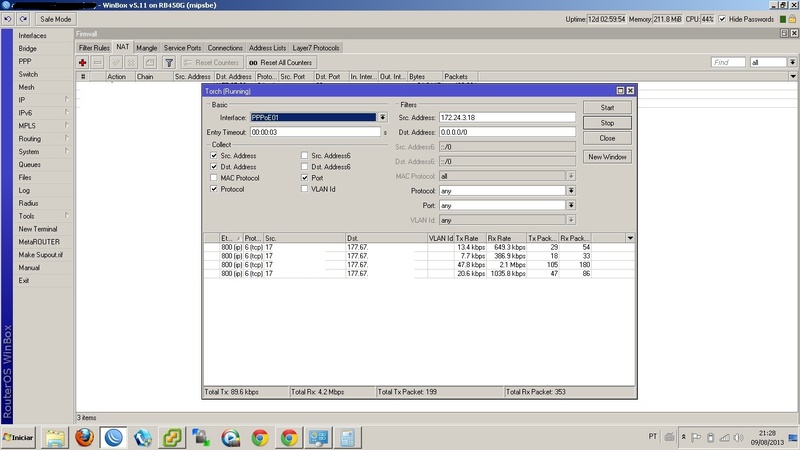Click the Comment icon in Firewall toolbar
800x450 pixels.
point(149,62)
